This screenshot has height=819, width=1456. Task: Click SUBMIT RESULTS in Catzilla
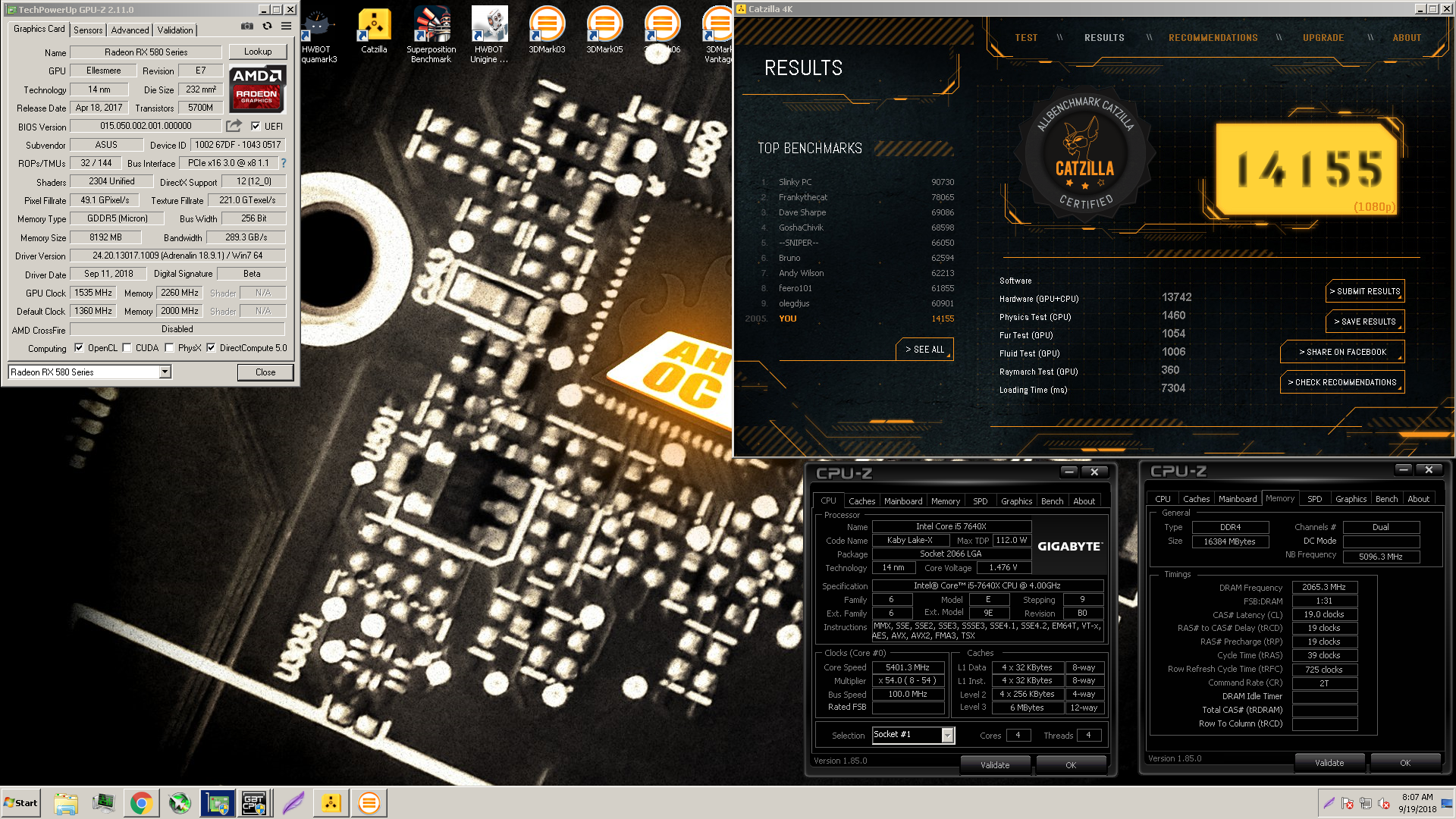(x=1364, y=291)
